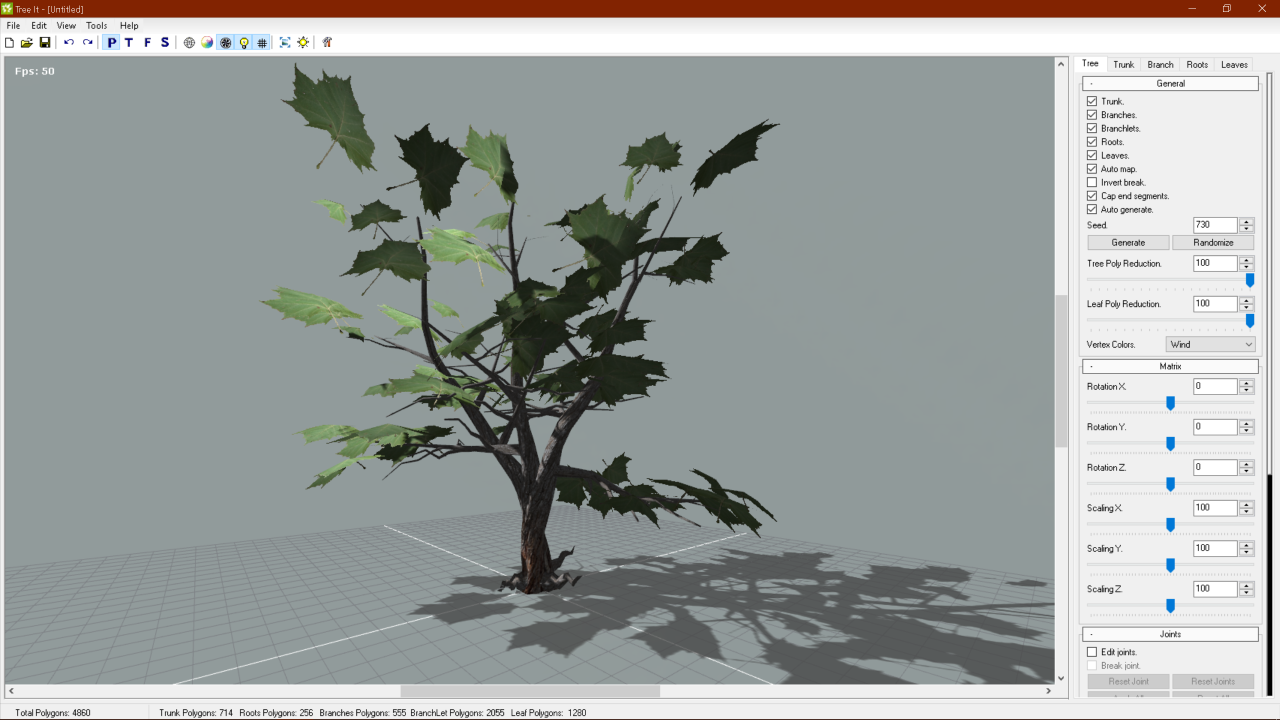Switch to the Leaves tab
1280x720 pixels.
click(x=1234, y=65)
